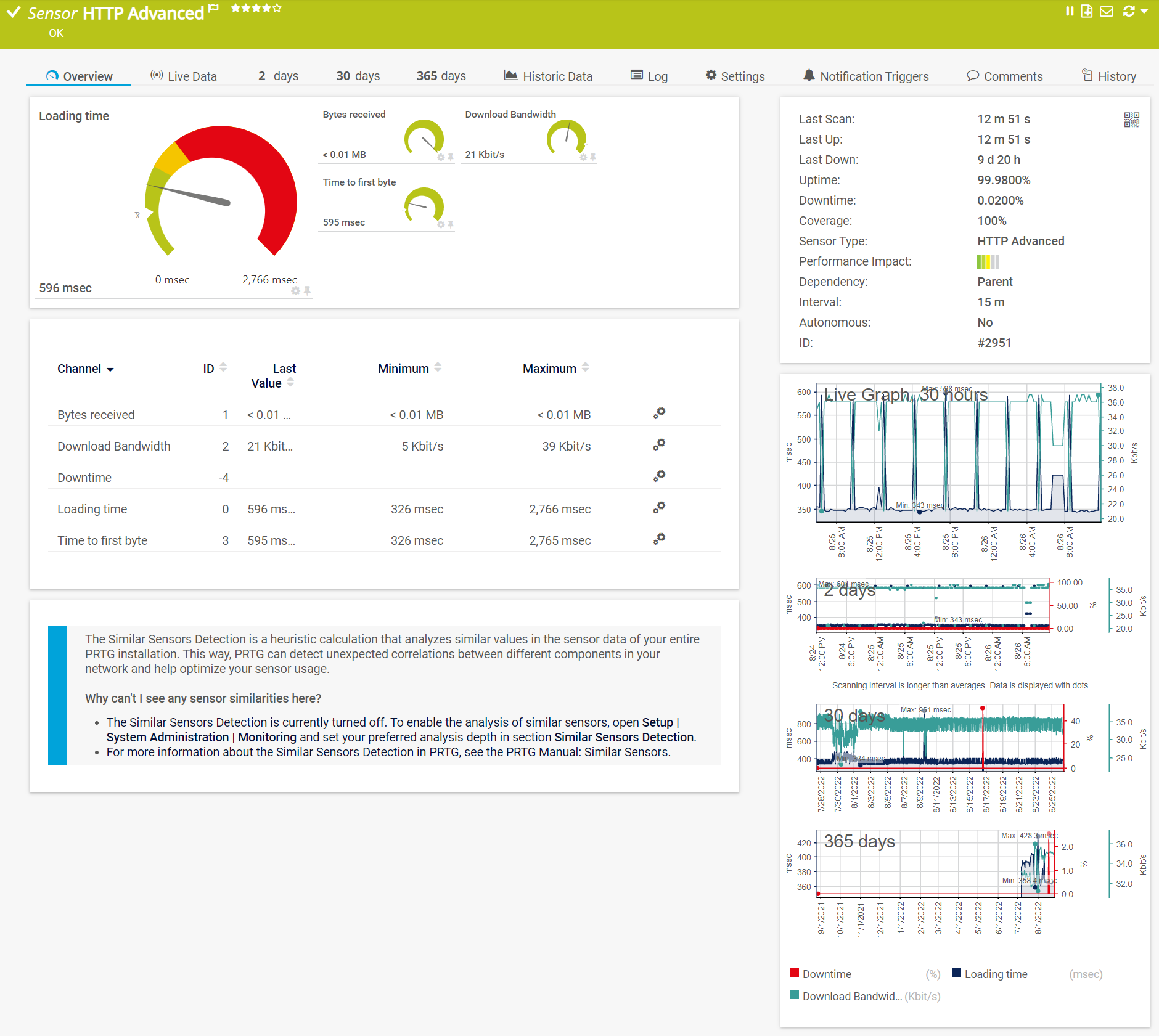The image size is (1159, 1036).
Task: Click the flag icon beside HTTP Advanced title
Action: point(213,7)
